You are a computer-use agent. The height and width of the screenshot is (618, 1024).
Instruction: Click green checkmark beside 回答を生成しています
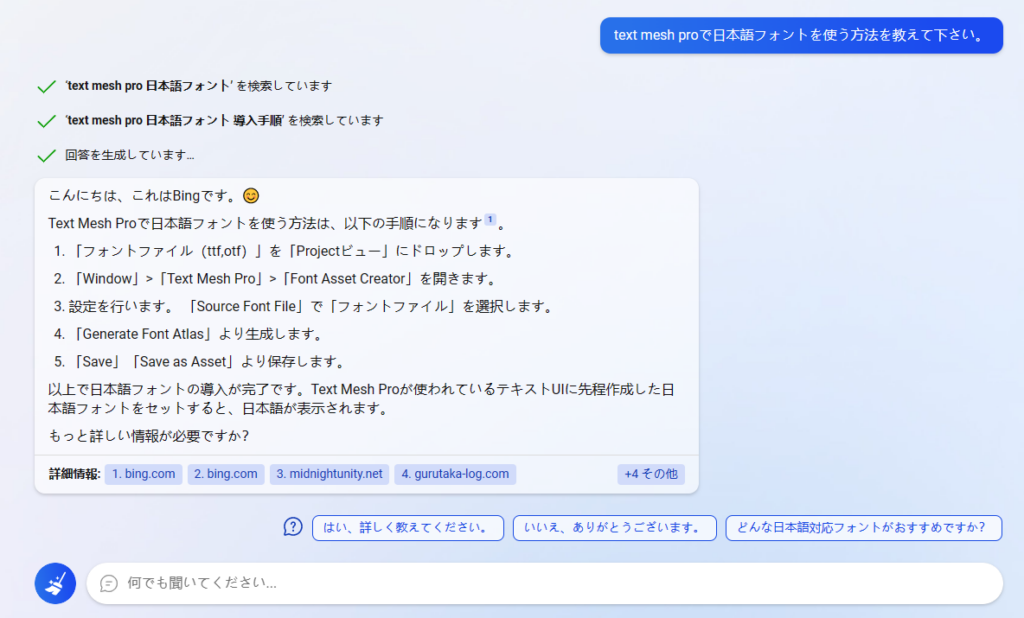46,155
